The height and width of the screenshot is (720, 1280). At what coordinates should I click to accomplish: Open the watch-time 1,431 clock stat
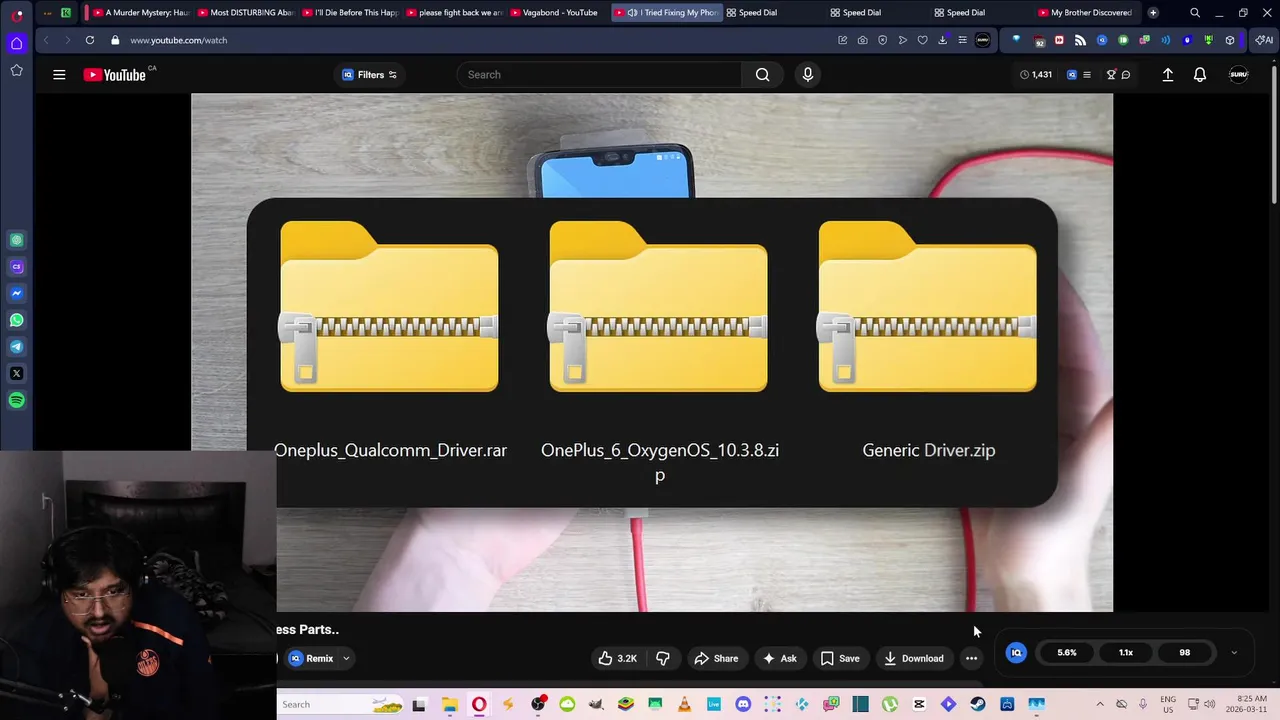[x=1036, y=75]
